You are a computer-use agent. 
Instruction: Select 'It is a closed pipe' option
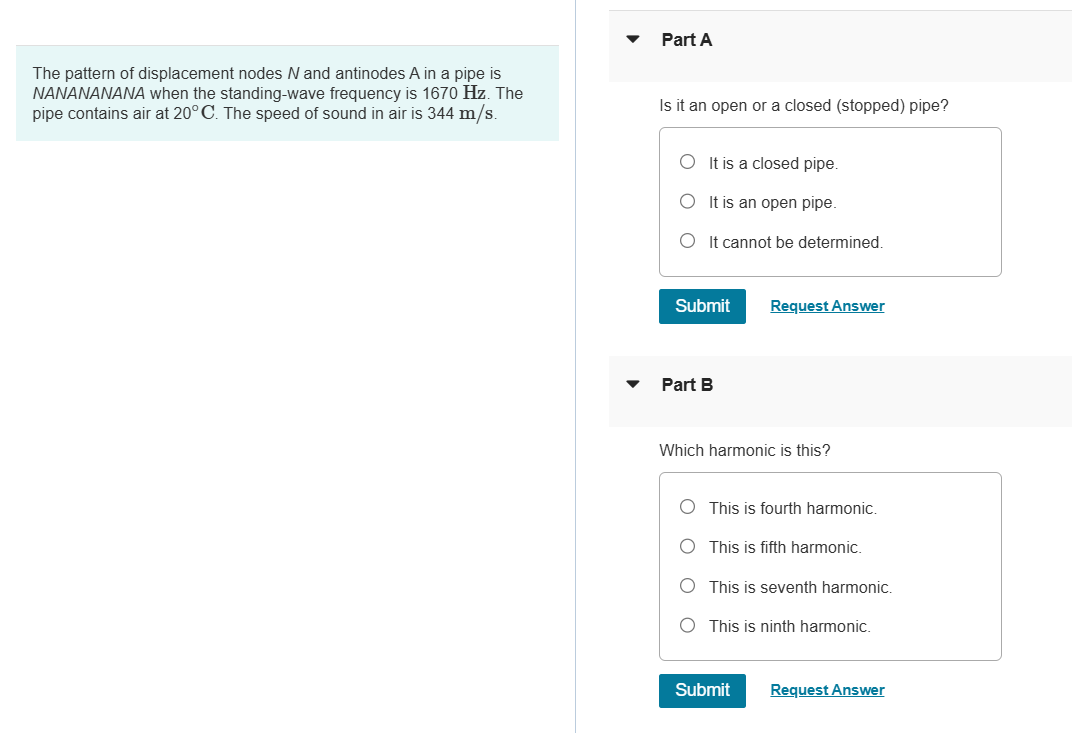(x=687, y=162)
